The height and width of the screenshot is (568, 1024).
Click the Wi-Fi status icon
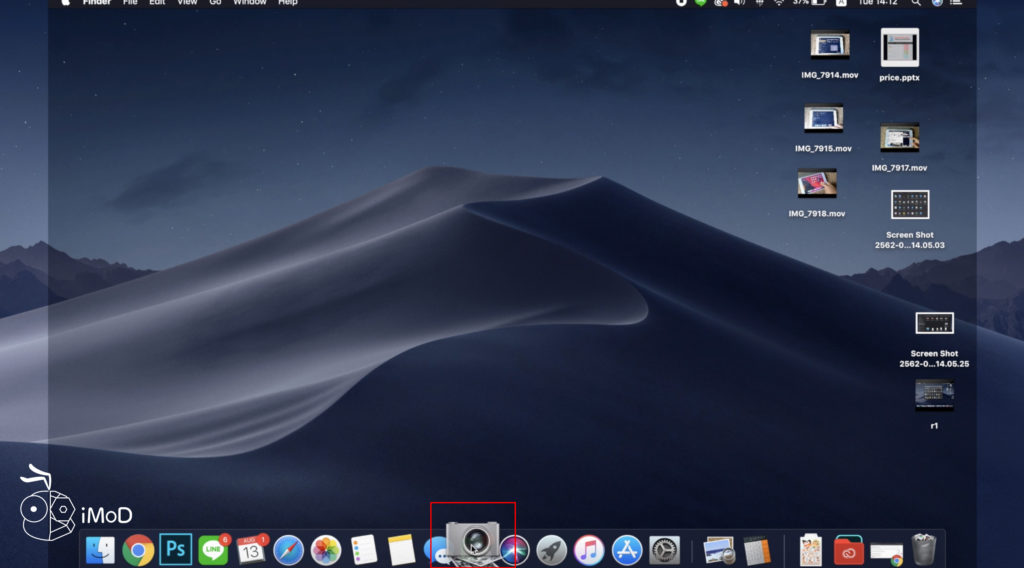point(778,3)
